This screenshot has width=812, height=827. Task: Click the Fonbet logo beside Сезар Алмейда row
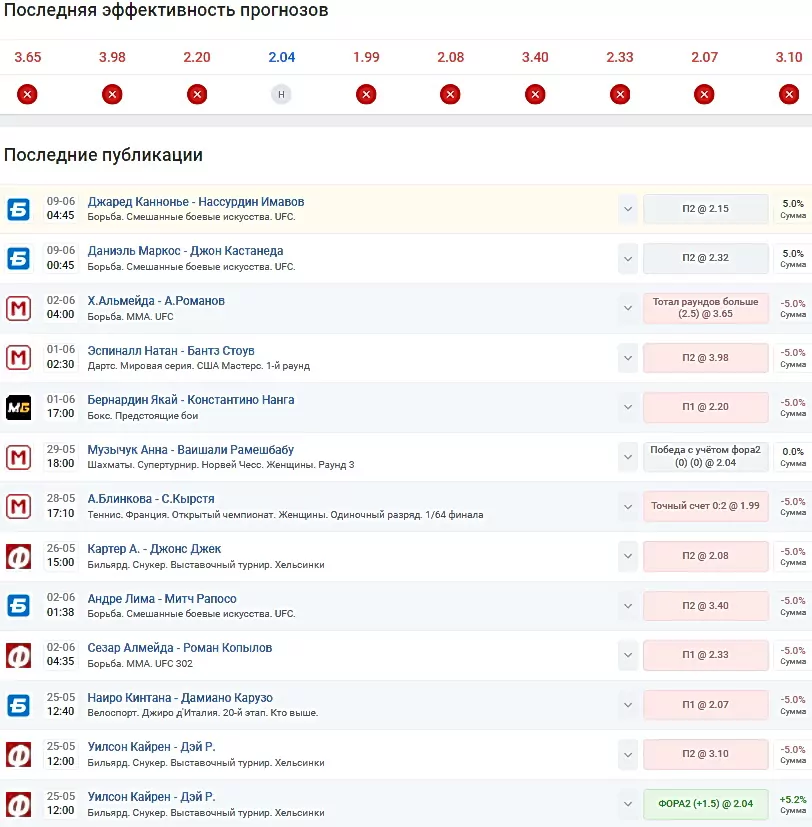[x=18, y=655]
